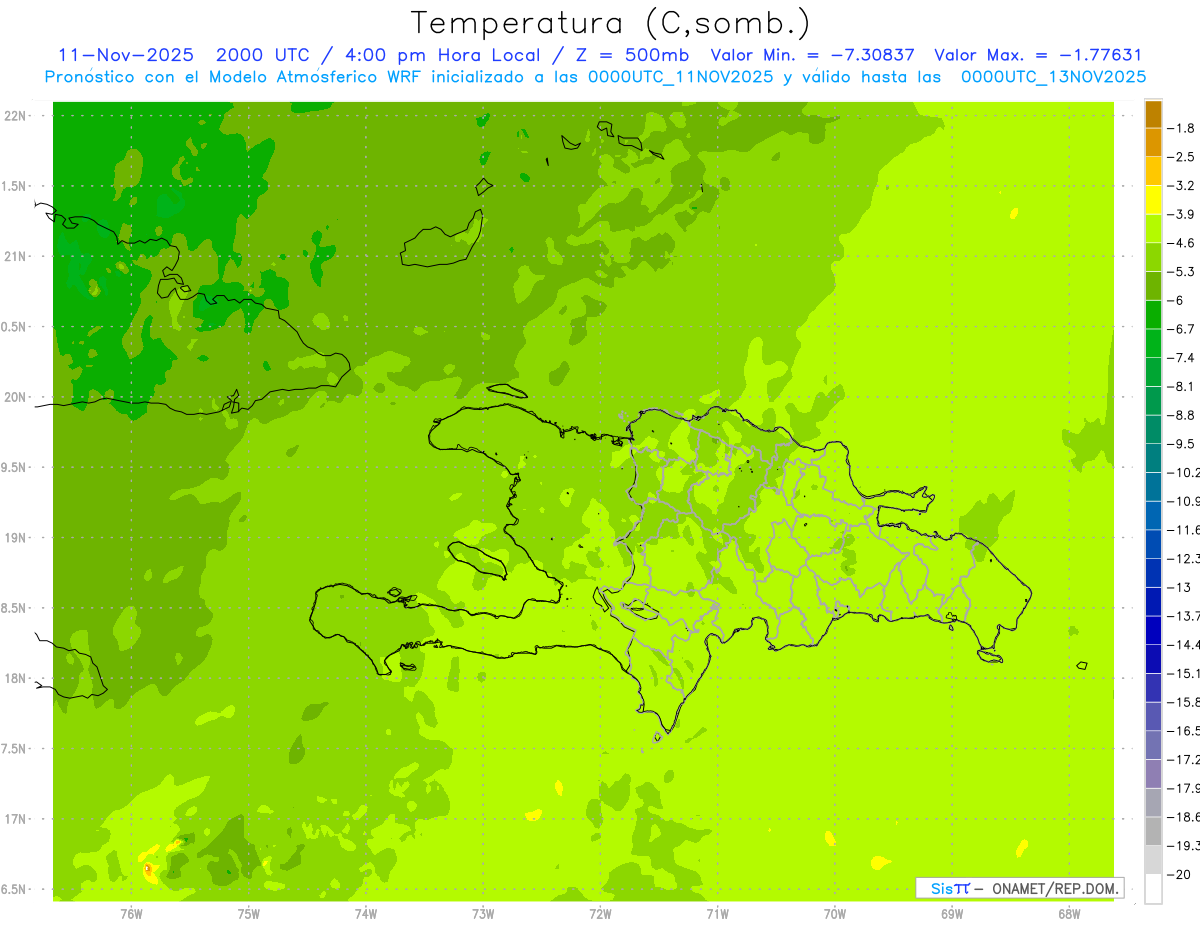Click the '-5.3' color scale label
The image size is (1200, 927).
pos(1182,272)
